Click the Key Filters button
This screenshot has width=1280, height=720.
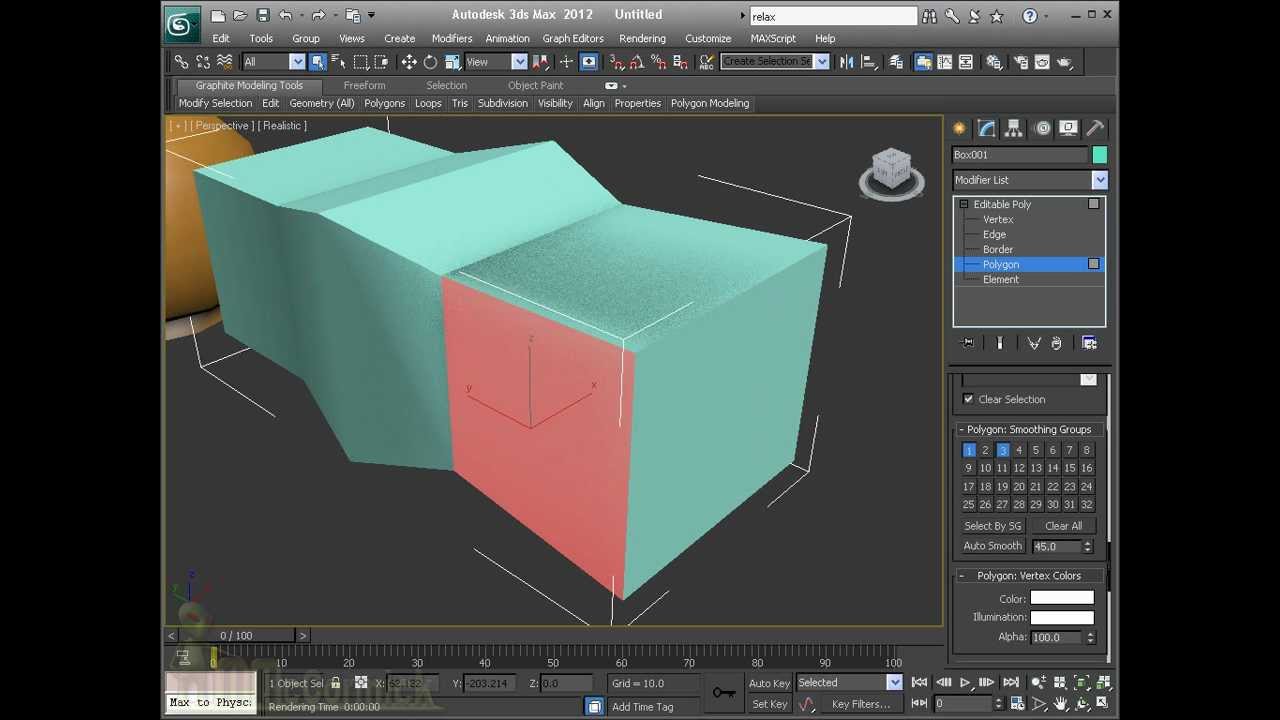(861, 704)
